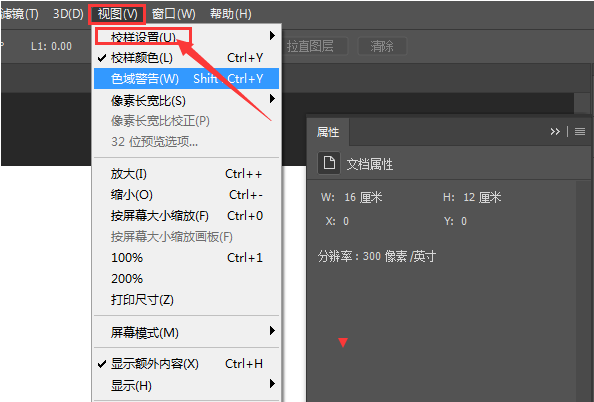Collapse the panel with double-chevron icon
Viewport: 594px width, 402px height.
coord(555,131)
